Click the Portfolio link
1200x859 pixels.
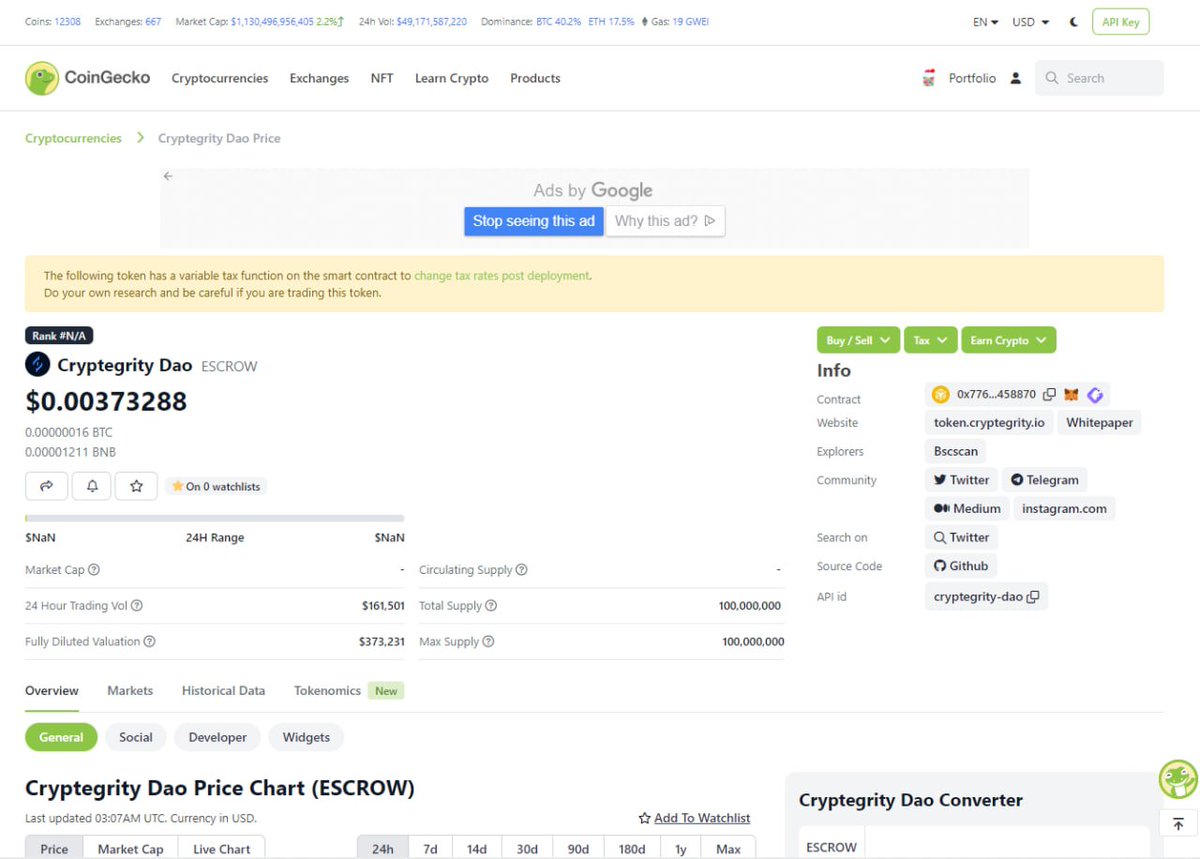pos(972,78)
